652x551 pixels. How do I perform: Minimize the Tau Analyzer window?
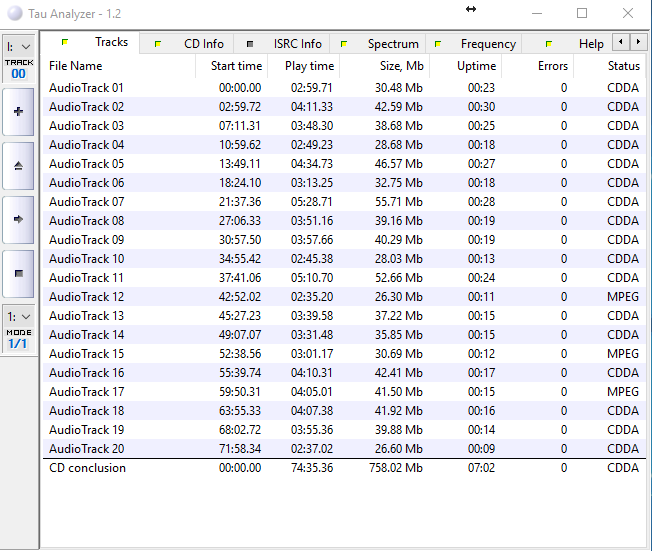[537, 13]
